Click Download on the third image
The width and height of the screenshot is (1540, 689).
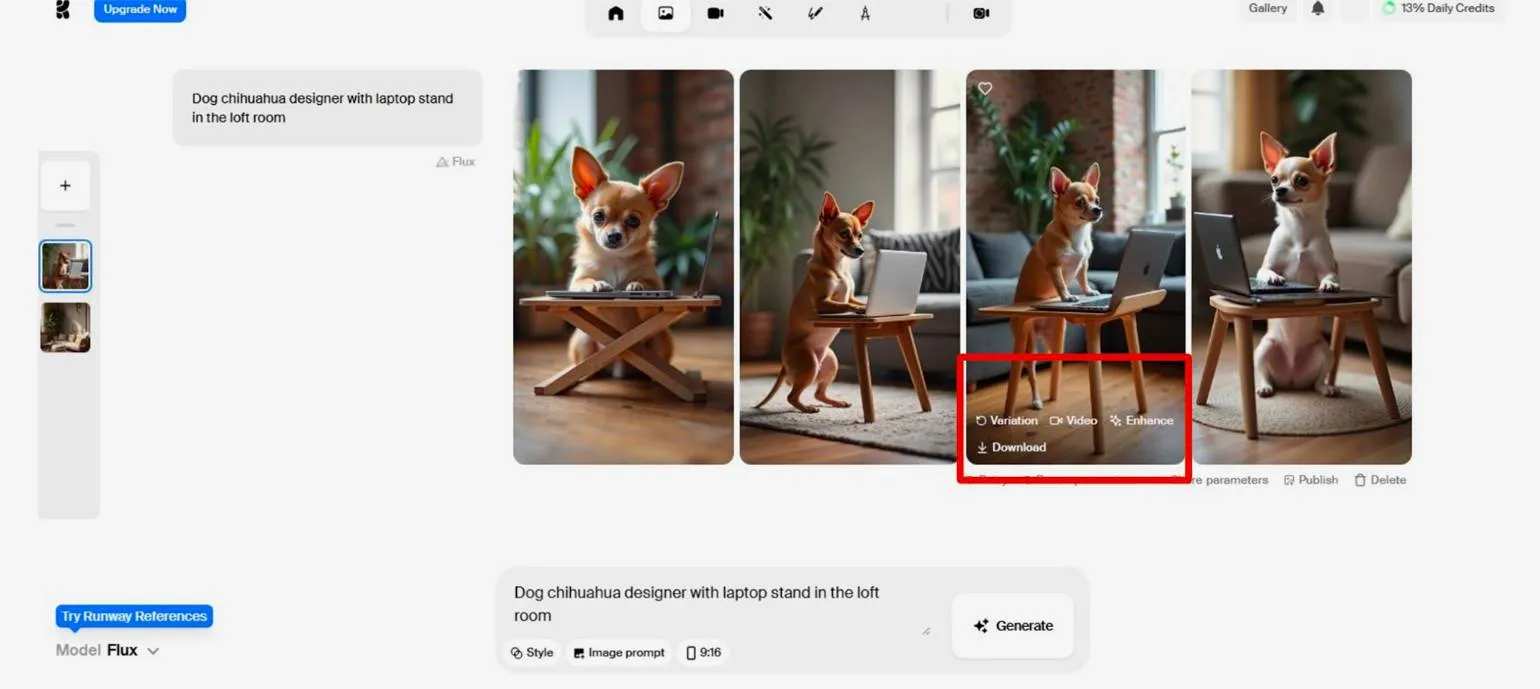click(x=1011, y=448)
